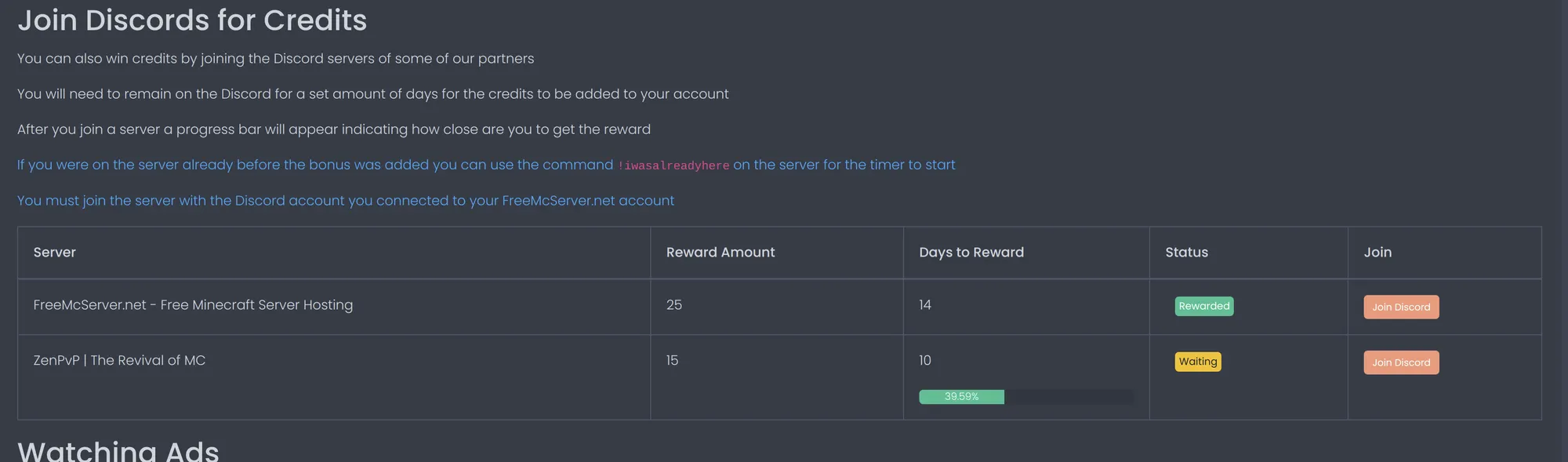Click the blue note about connected Discord account
The image size is (1568, 462).
pos(345,201)
